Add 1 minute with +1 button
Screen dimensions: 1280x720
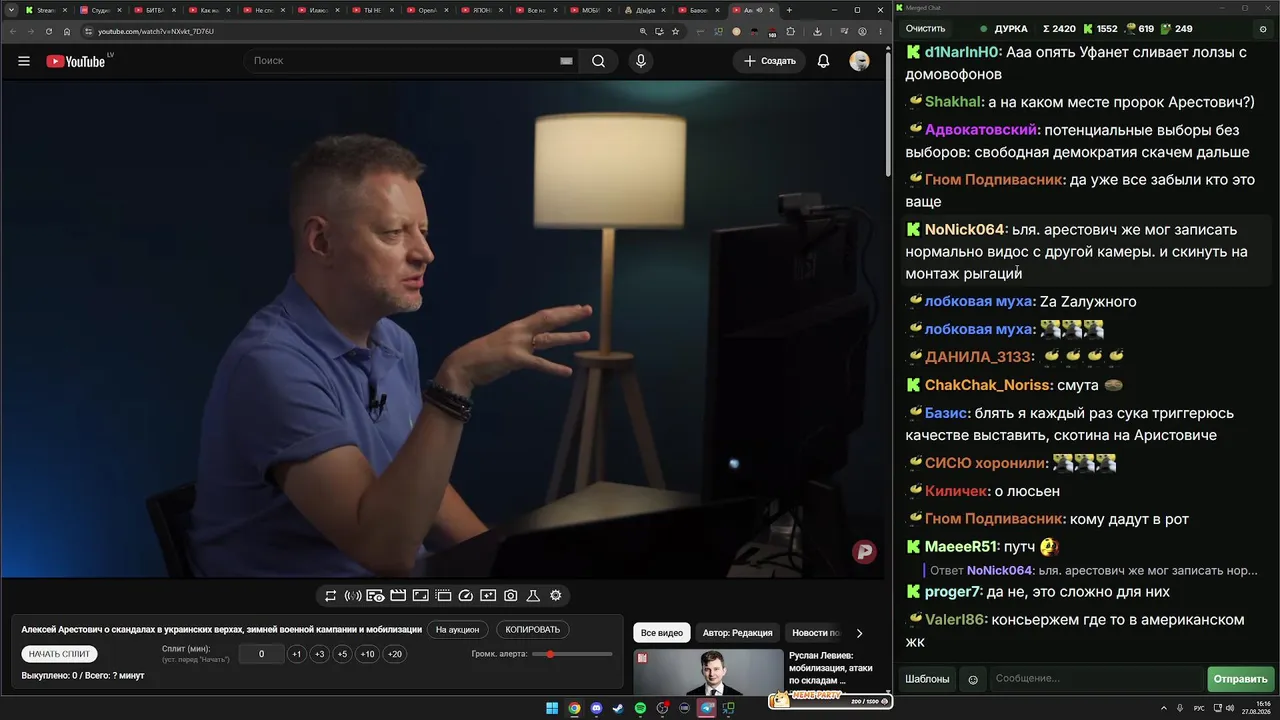click(296, 654)
